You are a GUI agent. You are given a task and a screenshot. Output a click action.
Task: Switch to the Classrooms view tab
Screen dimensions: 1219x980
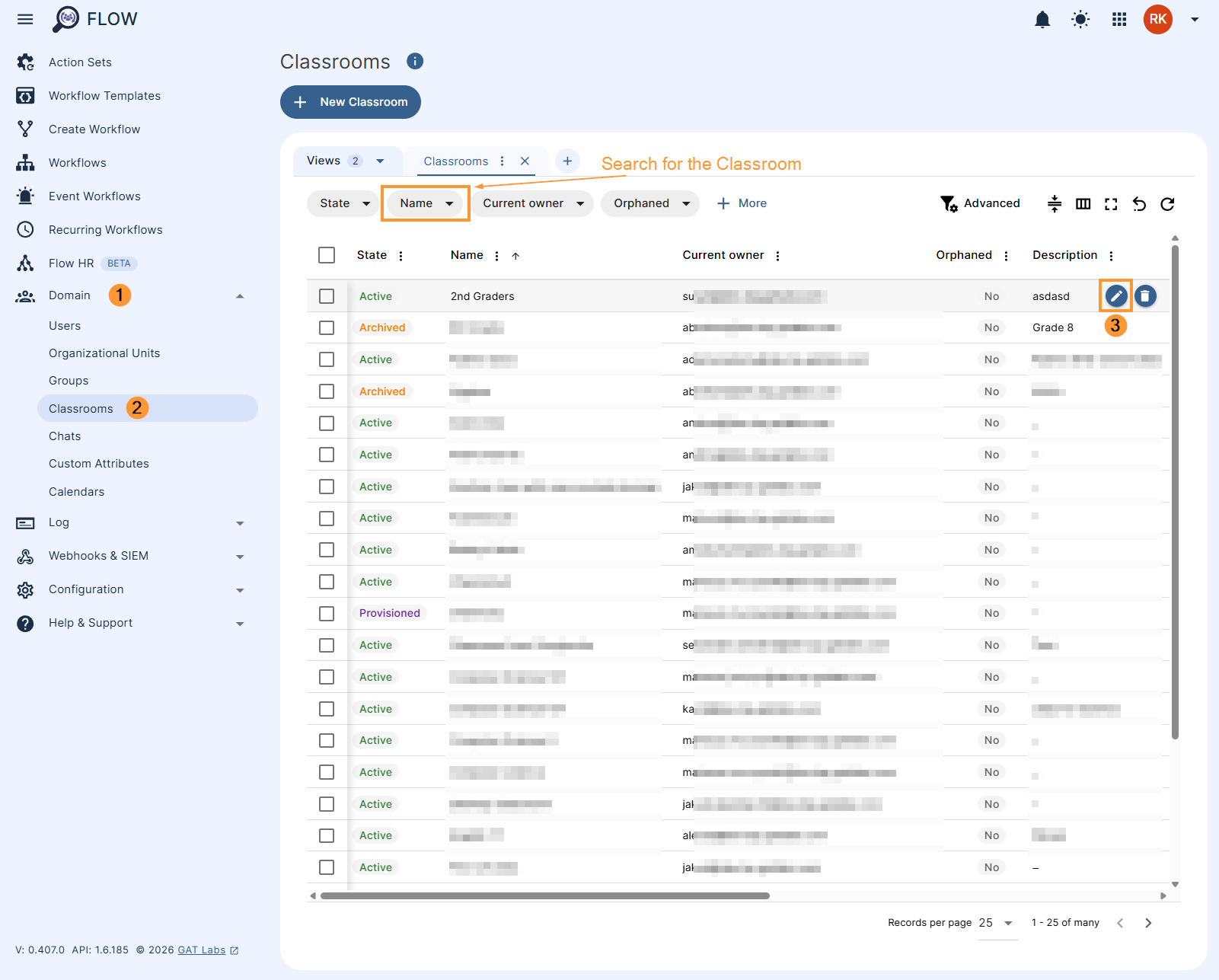click(x=456, y=161)
